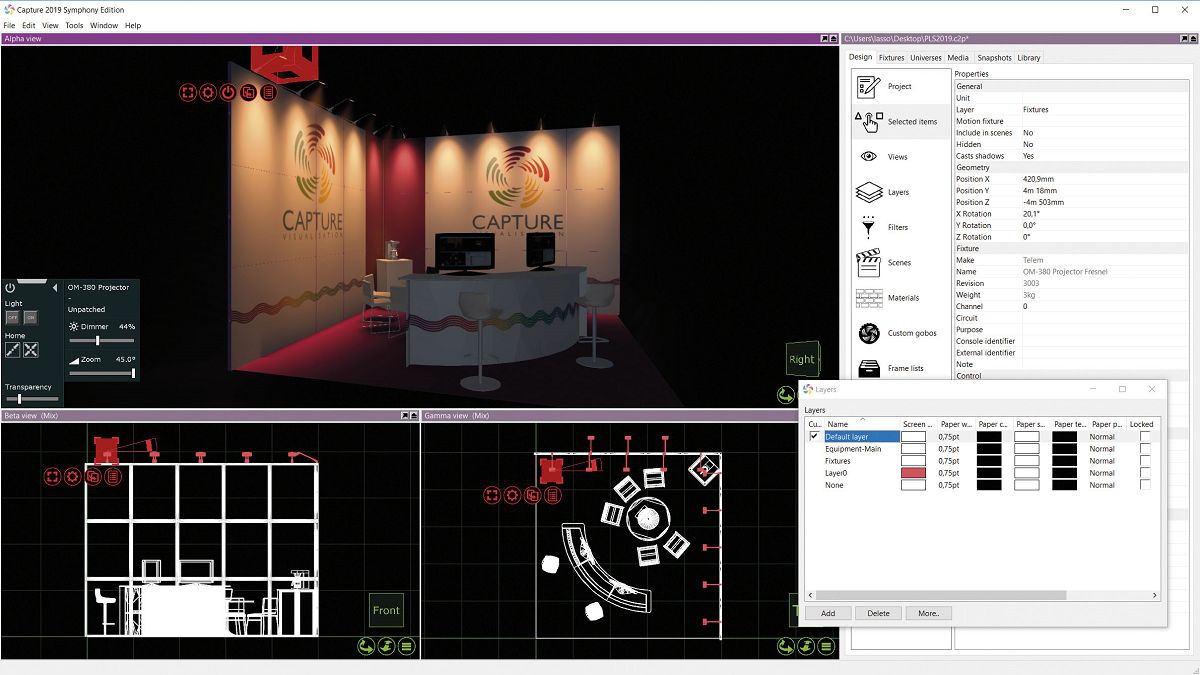Click the fixture control panel power icon

(x=10, y=288)
